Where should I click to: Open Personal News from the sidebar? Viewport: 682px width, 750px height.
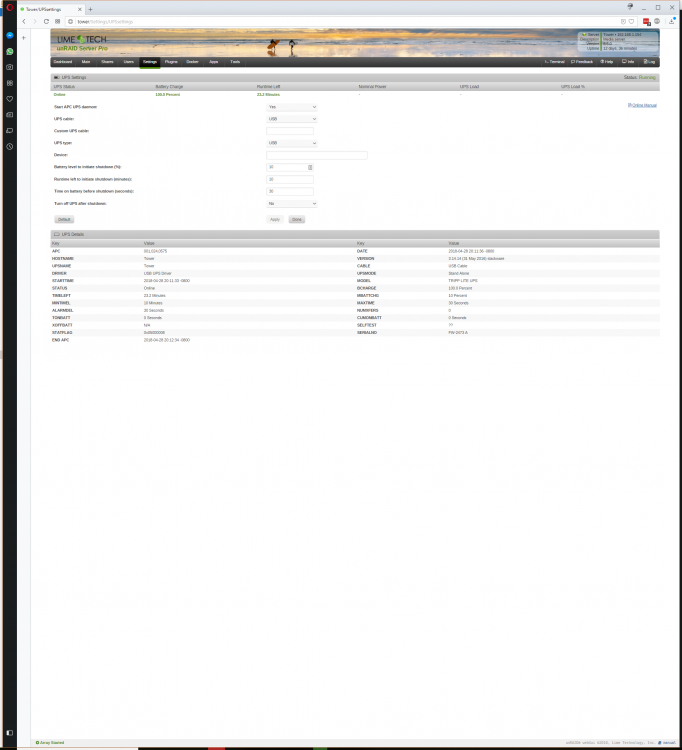[10, 115]
